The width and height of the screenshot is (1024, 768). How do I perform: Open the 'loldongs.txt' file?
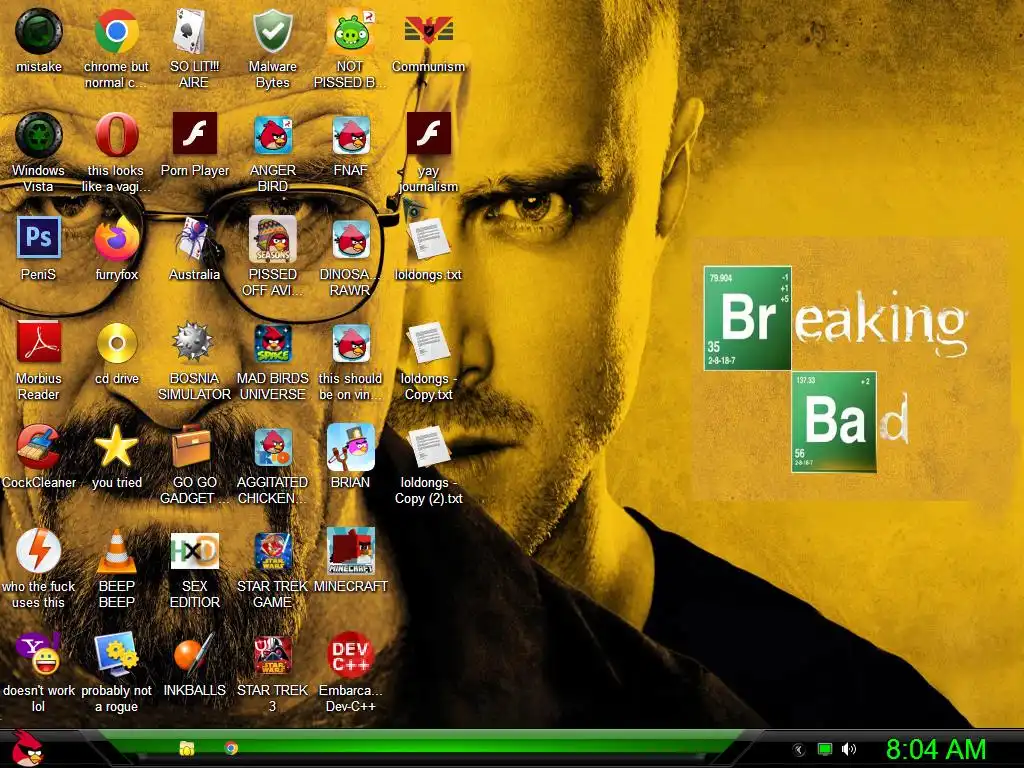pos(428,240)
